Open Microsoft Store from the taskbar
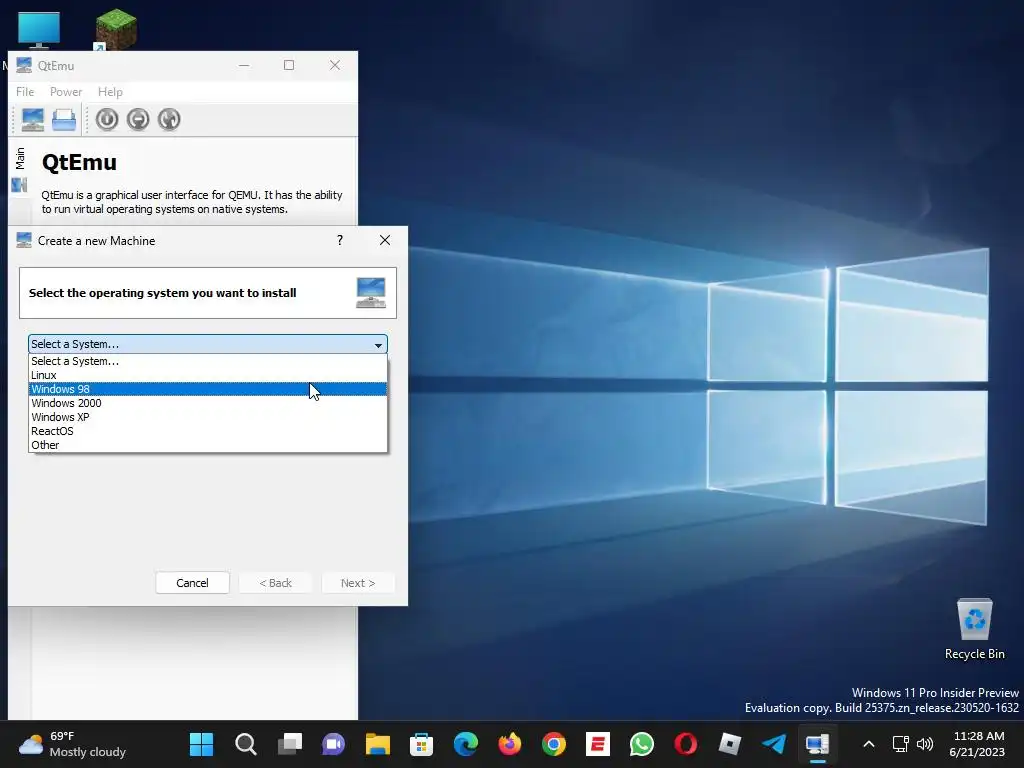The width and height of the screenshot is (1024, 768). coord(421,744)
